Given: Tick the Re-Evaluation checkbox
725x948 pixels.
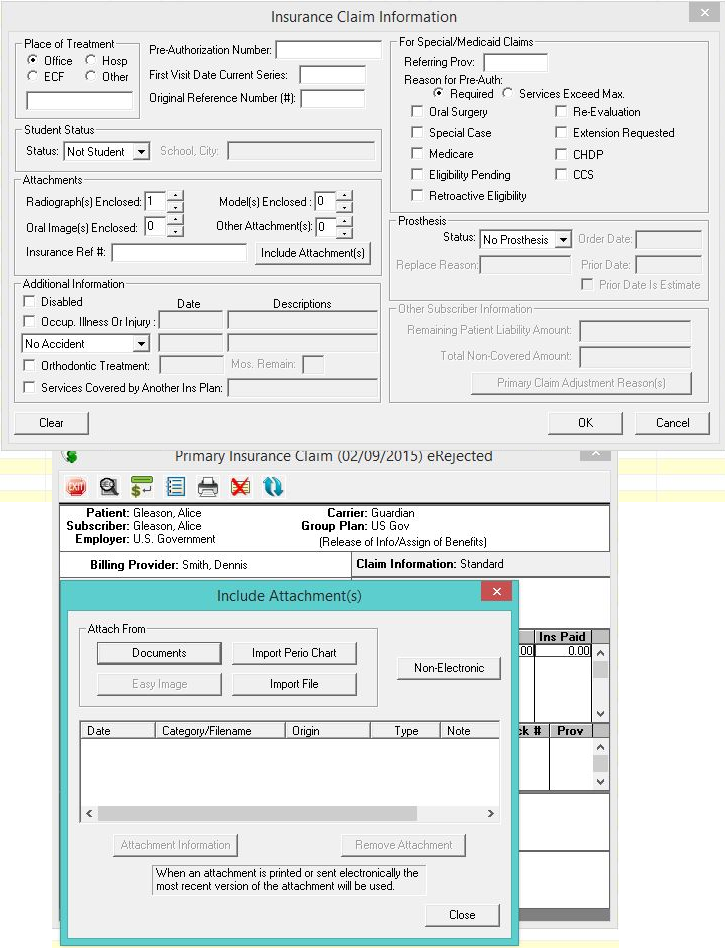Looking at the screenshot, I should [x=561, y=111].
